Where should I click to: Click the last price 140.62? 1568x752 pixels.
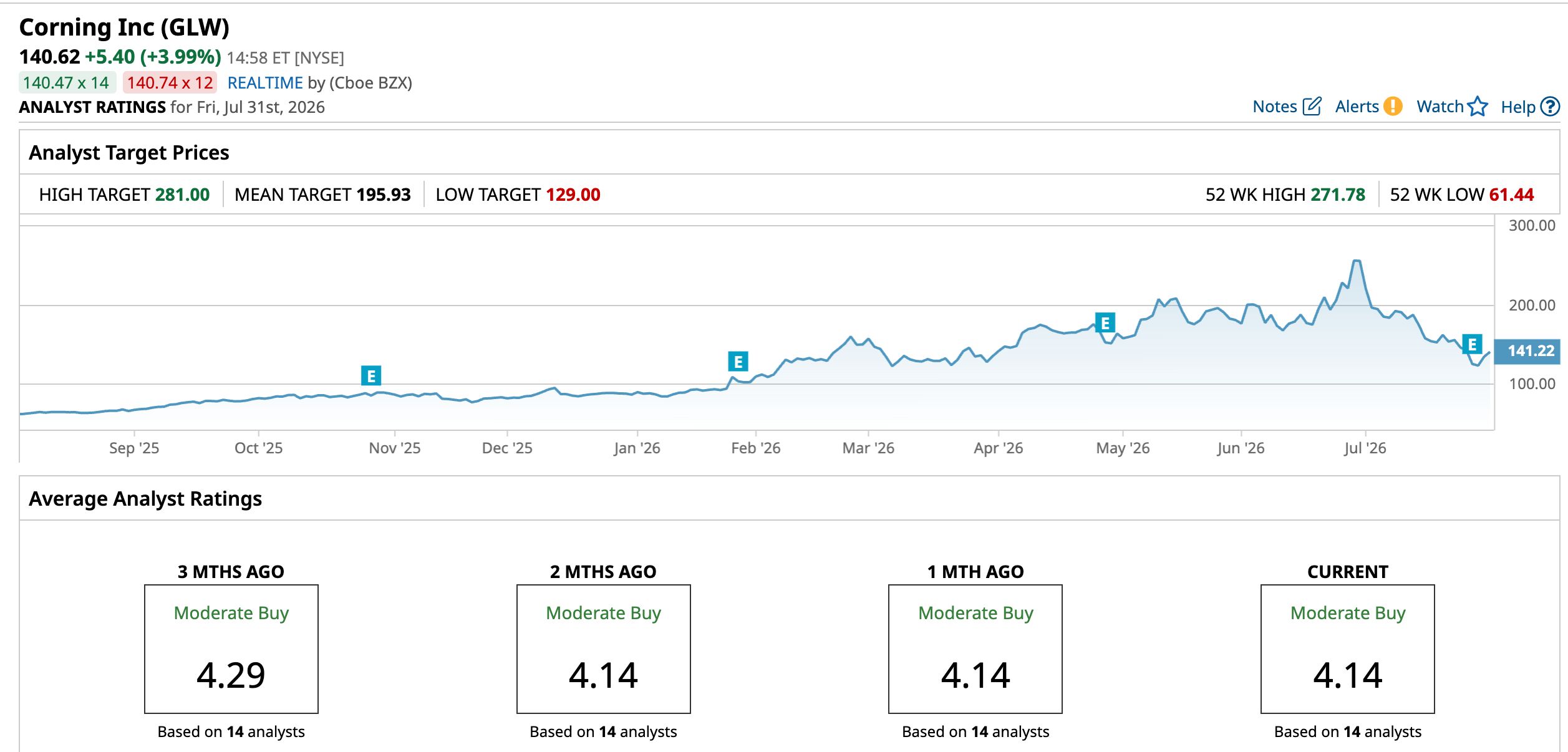click(x=50, y=57)
